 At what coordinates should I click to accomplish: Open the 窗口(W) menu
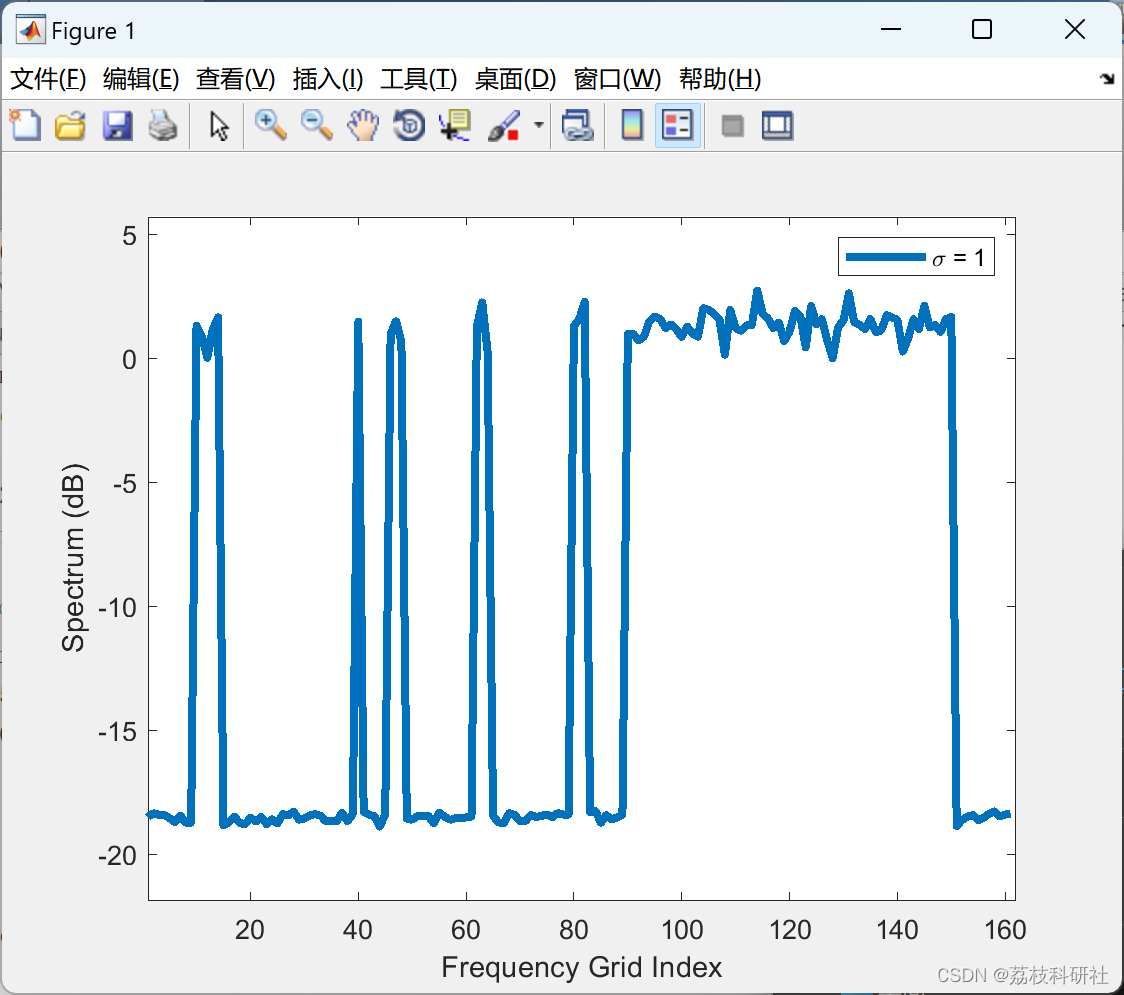(616, 79)
